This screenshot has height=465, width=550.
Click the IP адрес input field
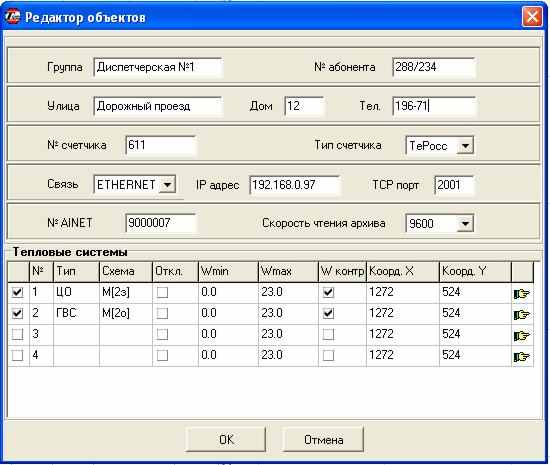pyautogui.click(x=295, y=185)
